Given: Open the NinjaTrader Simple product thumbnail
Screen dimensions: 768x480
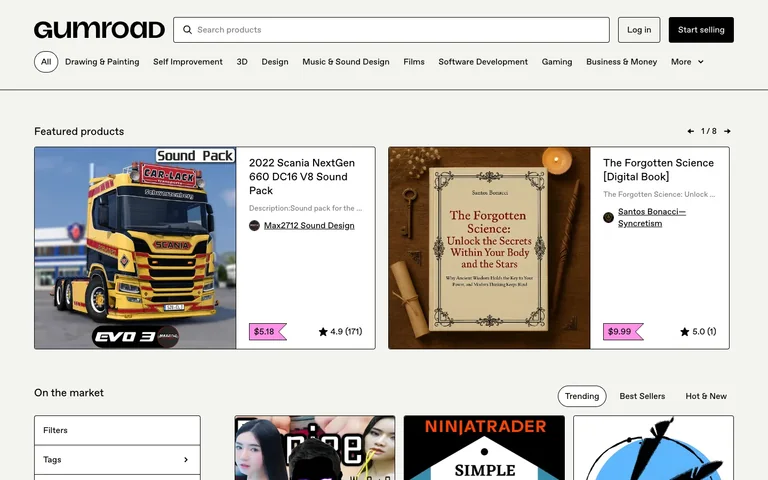Looking at the screenshot, I should tap(484, 448).
